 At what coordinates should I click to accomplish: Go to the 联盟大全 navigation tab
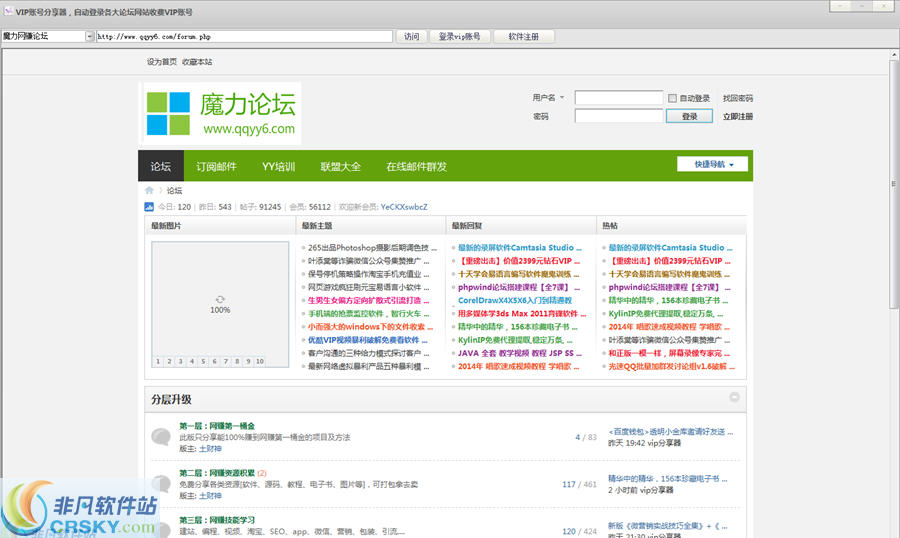click(340, 167)
